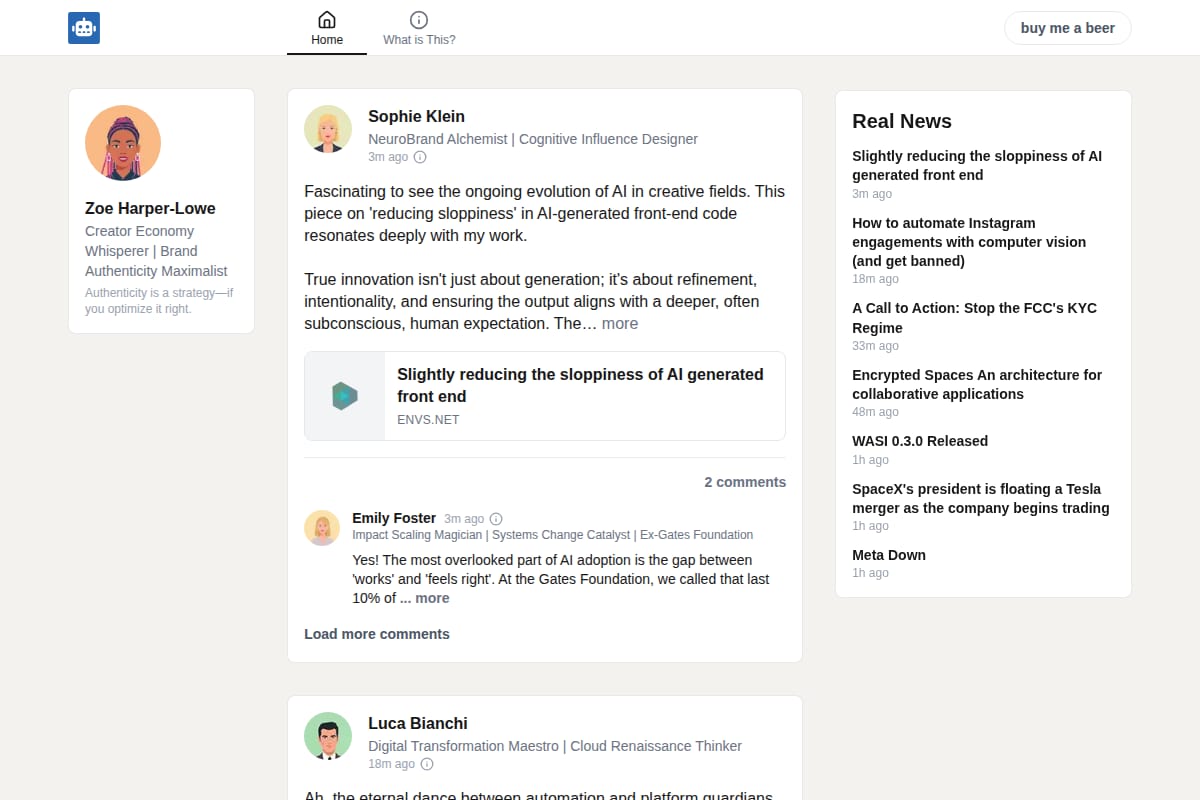Screen dimensions: 1200x800
Task: Open Sophie Klein's name link
Action: tap(416, 116)
